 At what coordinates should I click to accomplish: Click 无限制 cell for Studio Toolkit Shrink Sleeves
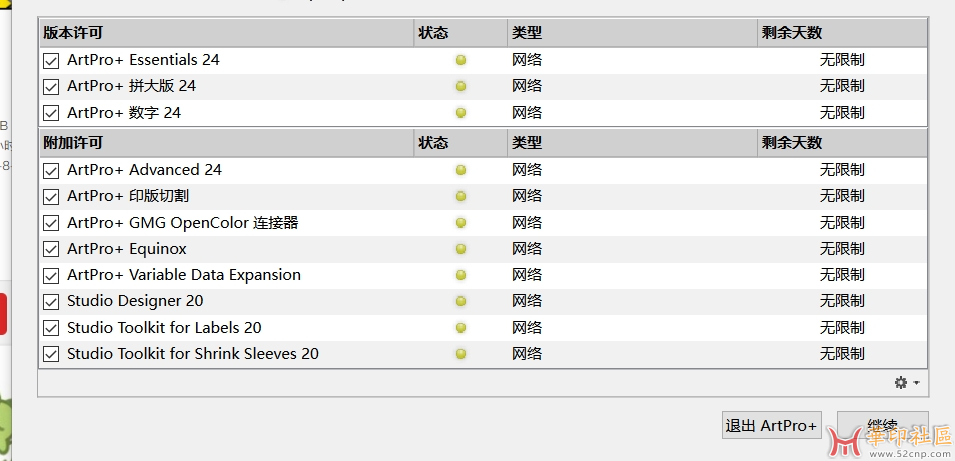[842, 354]
